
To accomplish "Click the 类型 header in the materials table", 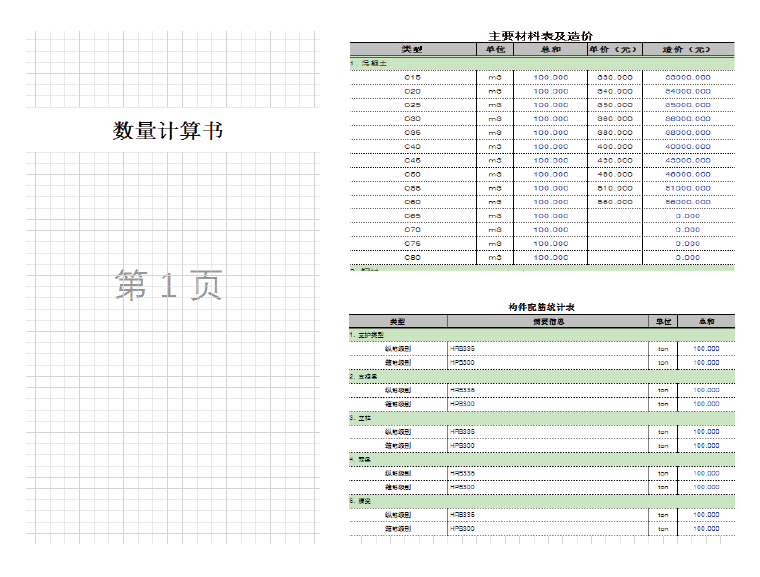I will [x=412, y=49].
